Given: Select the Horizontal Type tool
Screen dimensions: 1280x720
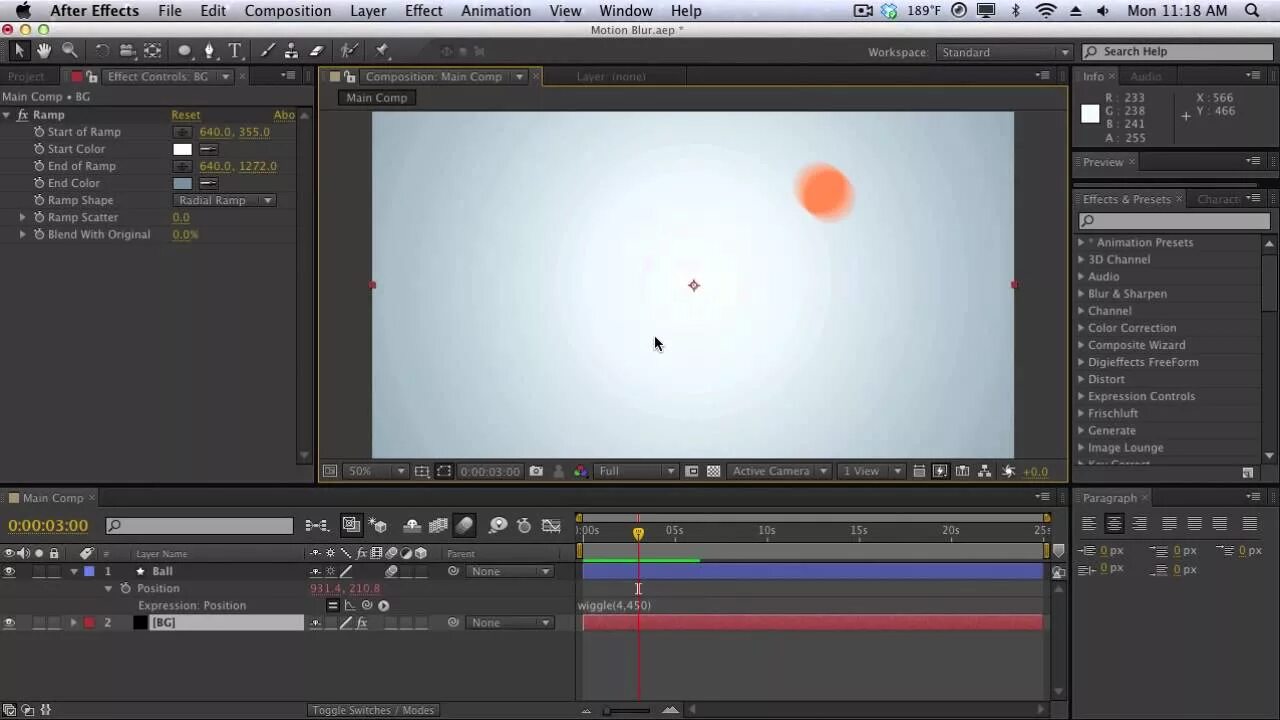Looking at the screenshot, I should click(235, 51).
